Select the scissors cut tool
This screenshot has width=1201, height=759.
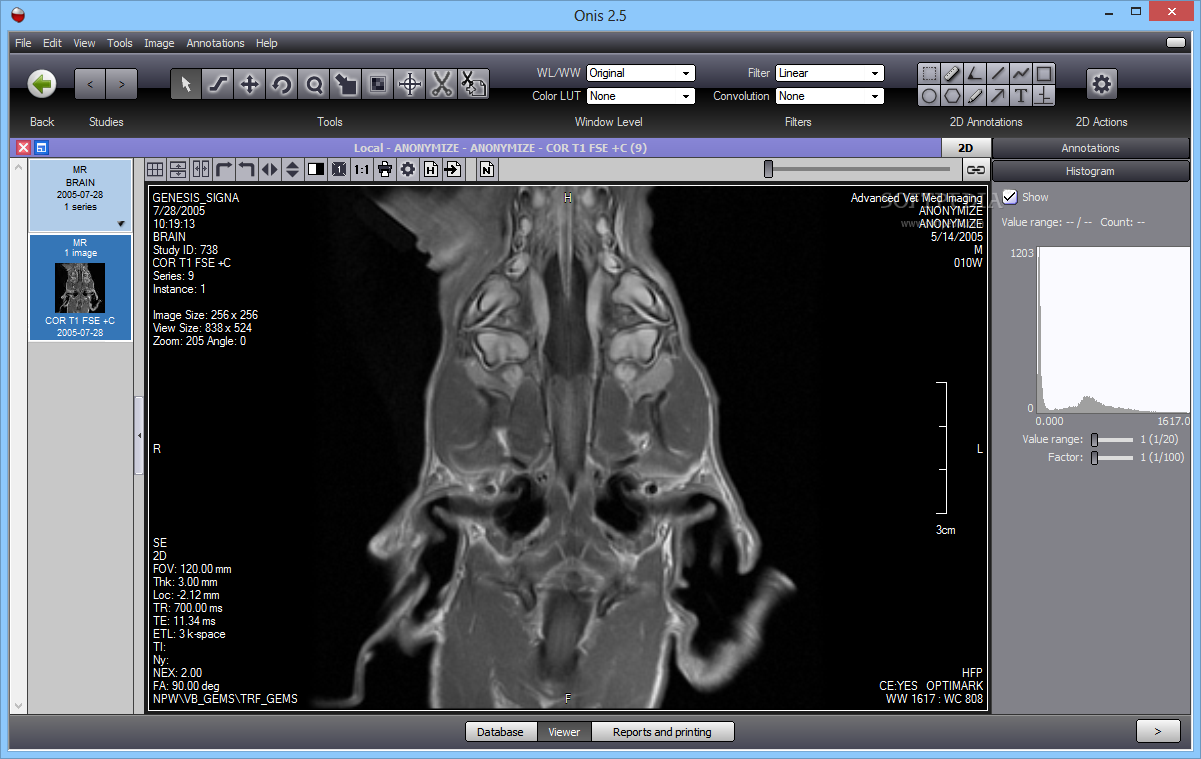[x=442, y=85]
